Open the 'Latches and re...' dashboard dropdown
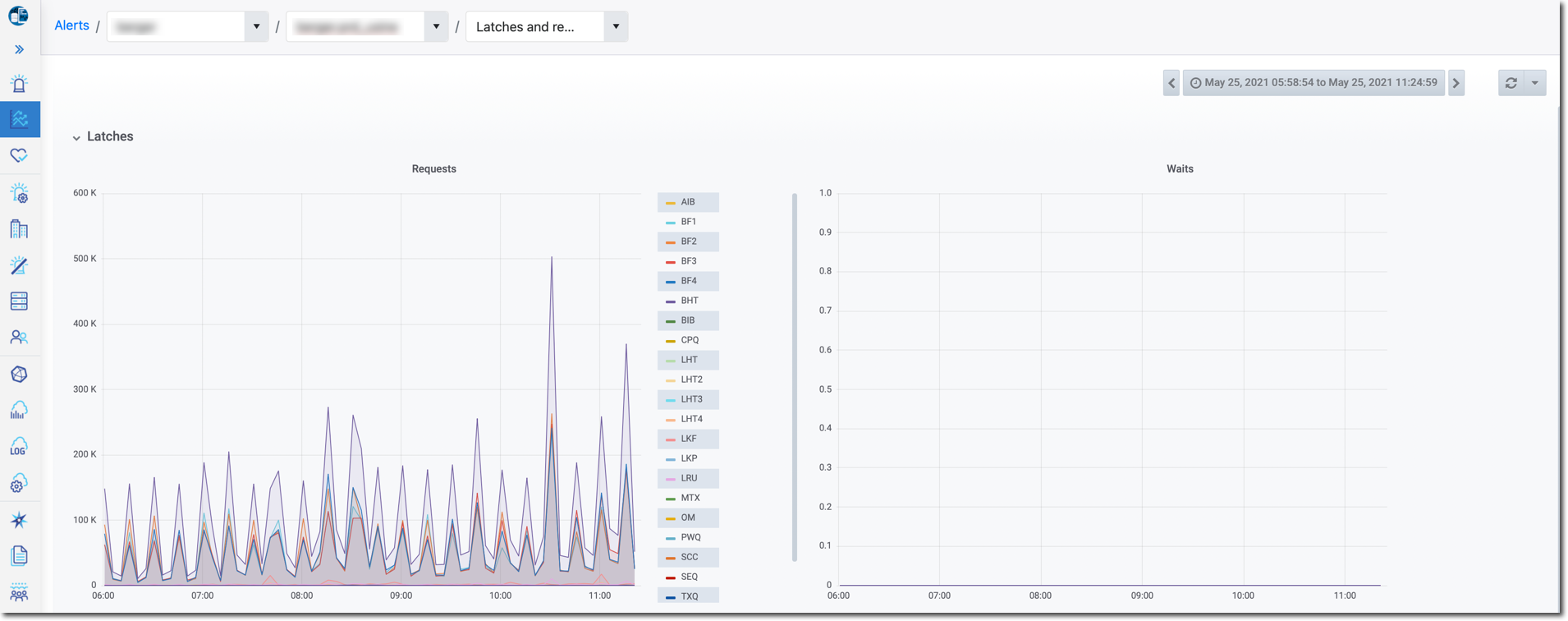Screen dimensions: 1568x621 tap(546, 26)
